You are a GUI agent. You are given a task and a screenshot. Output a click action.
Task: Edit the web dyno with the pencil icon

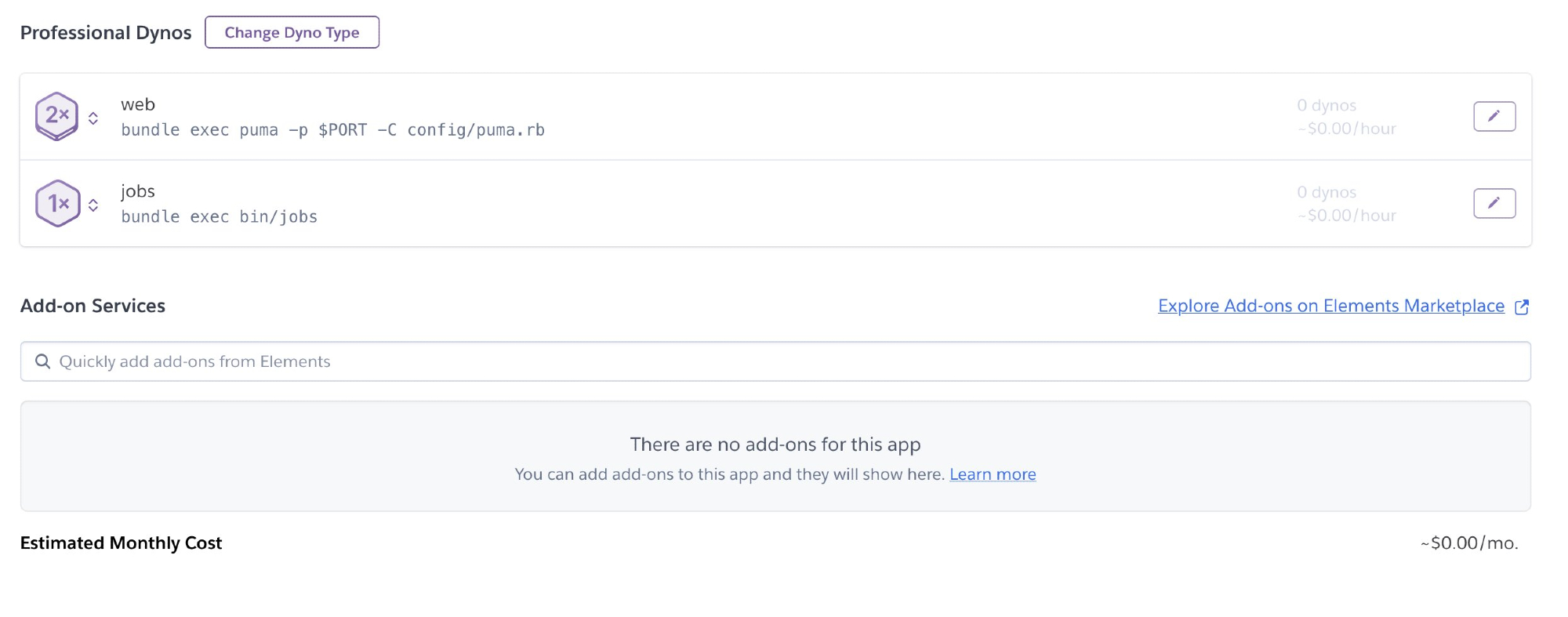[1494, 116]
